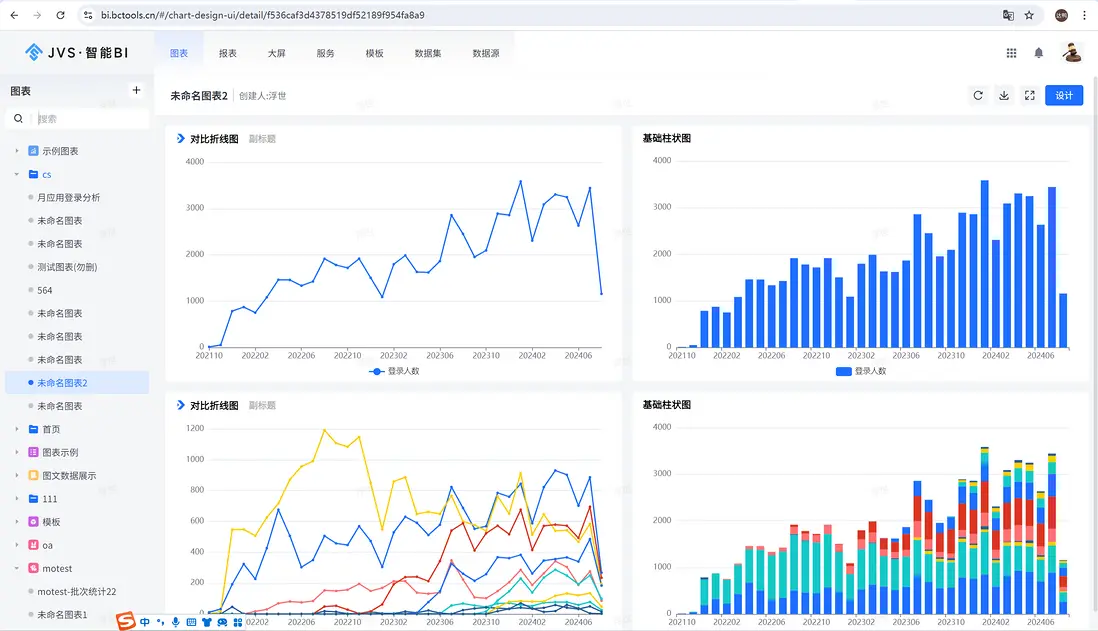Reload the browser page
This screenshot has height=631, width=1098.
pos(60,15)
